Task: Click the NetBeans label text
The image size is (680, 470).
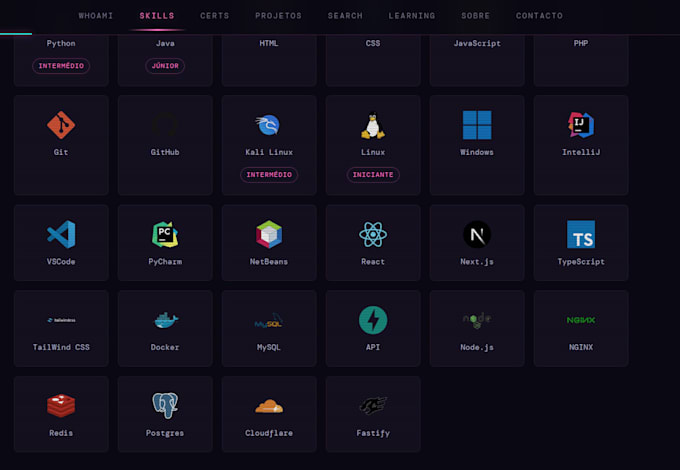Action: click(269, 262)
